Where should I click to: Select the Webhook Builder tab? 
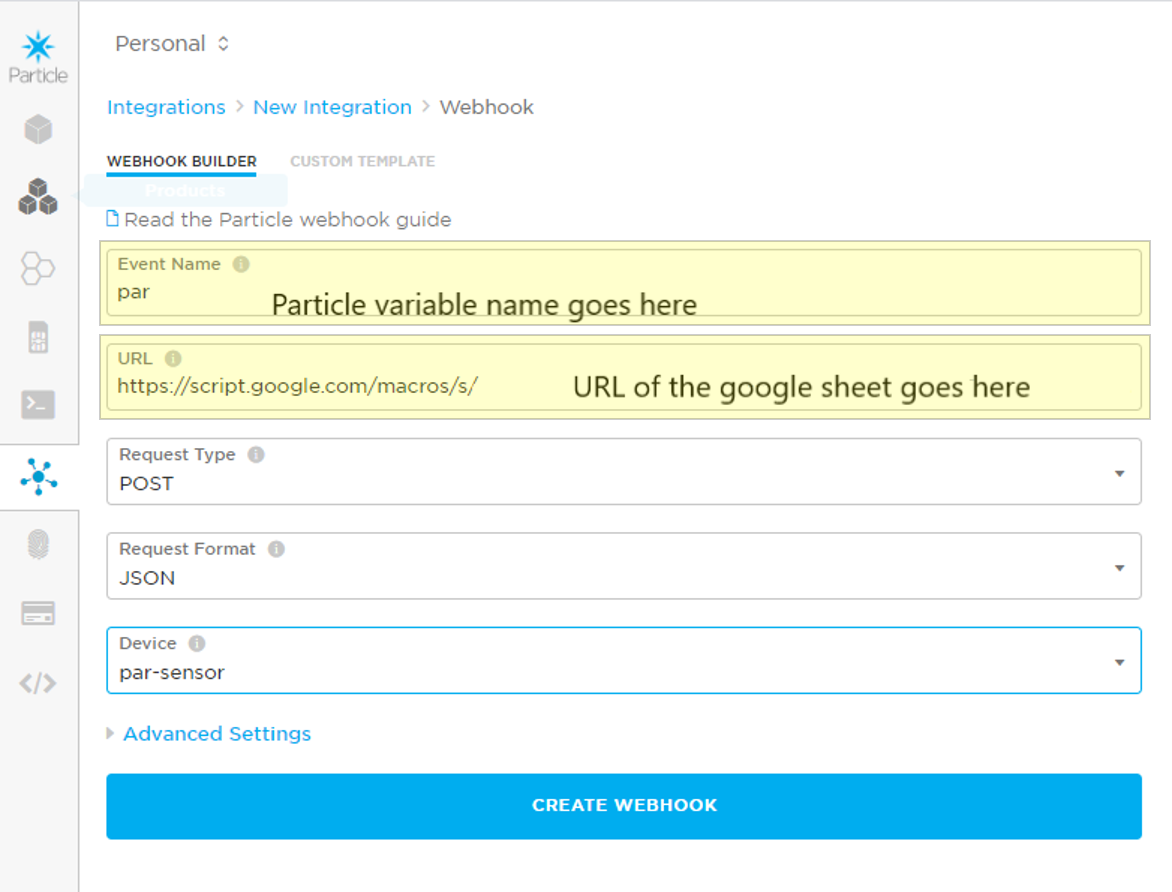point(181,161)
